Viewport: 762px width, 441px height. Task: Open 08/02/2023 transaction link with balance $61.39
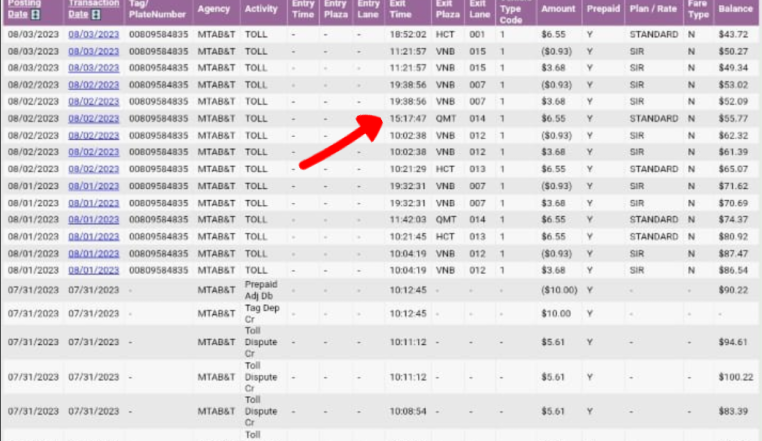point(93,152)
